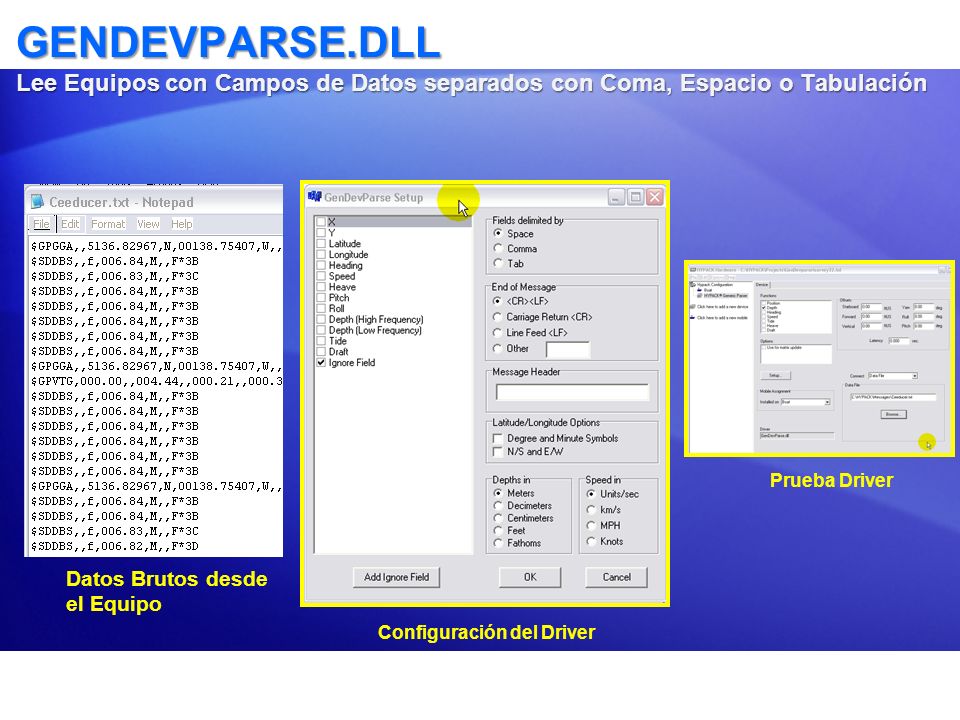The height and width of the screenshot is (720, 960).
Task: Open the Edit menu in Notepad
Action: (x=70, y=224)
